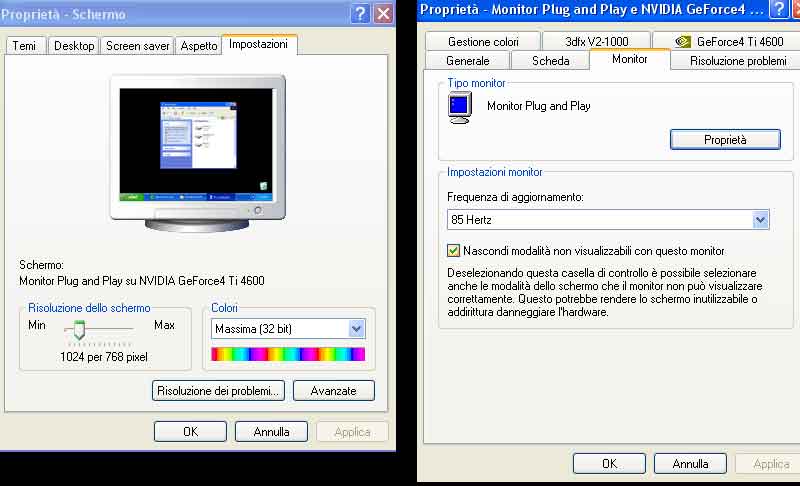The width and height of the screenshot is (800, 486).
Task: Switch to the Temi tab
Action: (24, 46)
